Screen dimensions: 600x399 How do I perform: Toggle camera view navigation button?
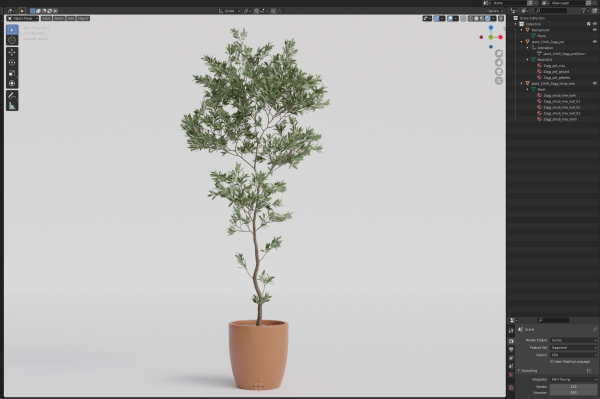coord(499,72)
